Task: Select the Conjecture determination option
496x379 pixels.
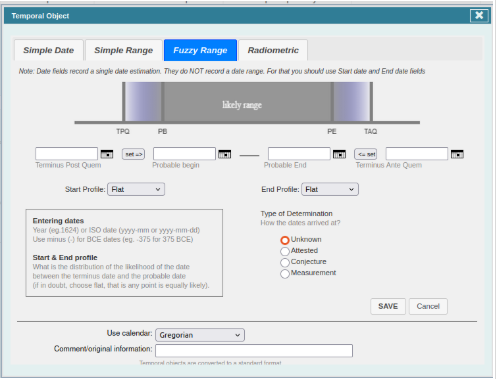Action: coord(285,262)
